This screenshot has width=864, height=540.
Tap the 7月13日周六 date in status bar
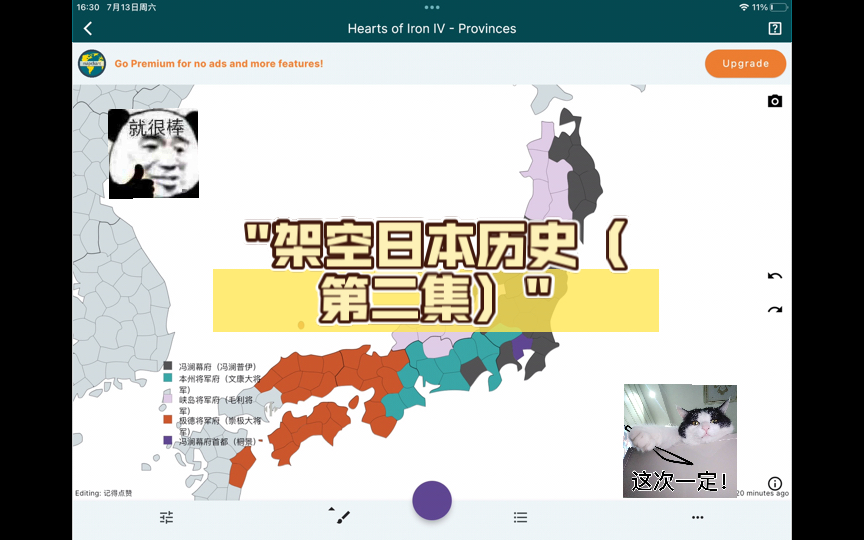(131, 7)
